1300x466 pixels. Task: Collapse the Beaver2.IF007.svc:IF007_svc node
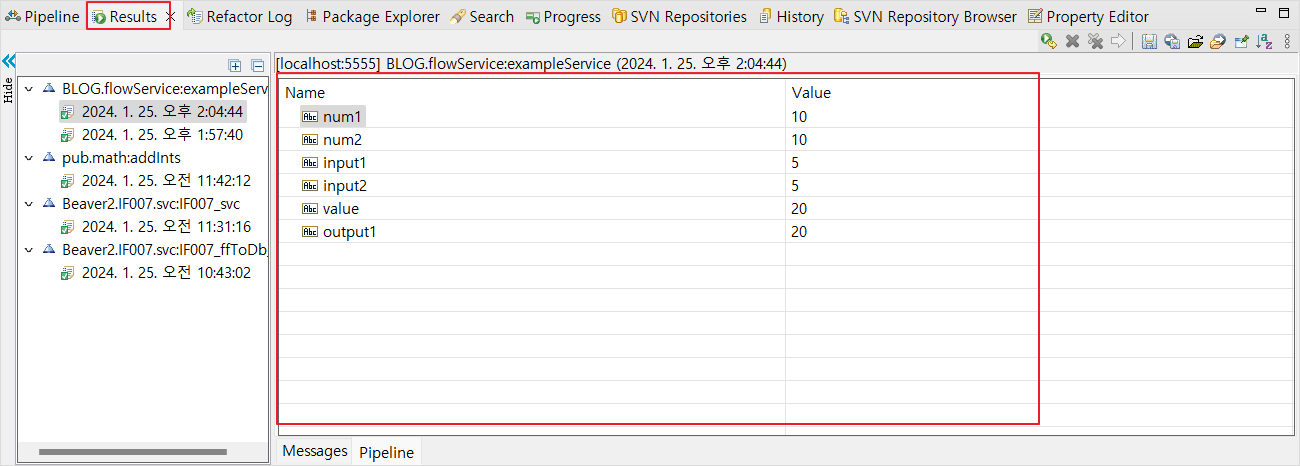click(28, 203)
